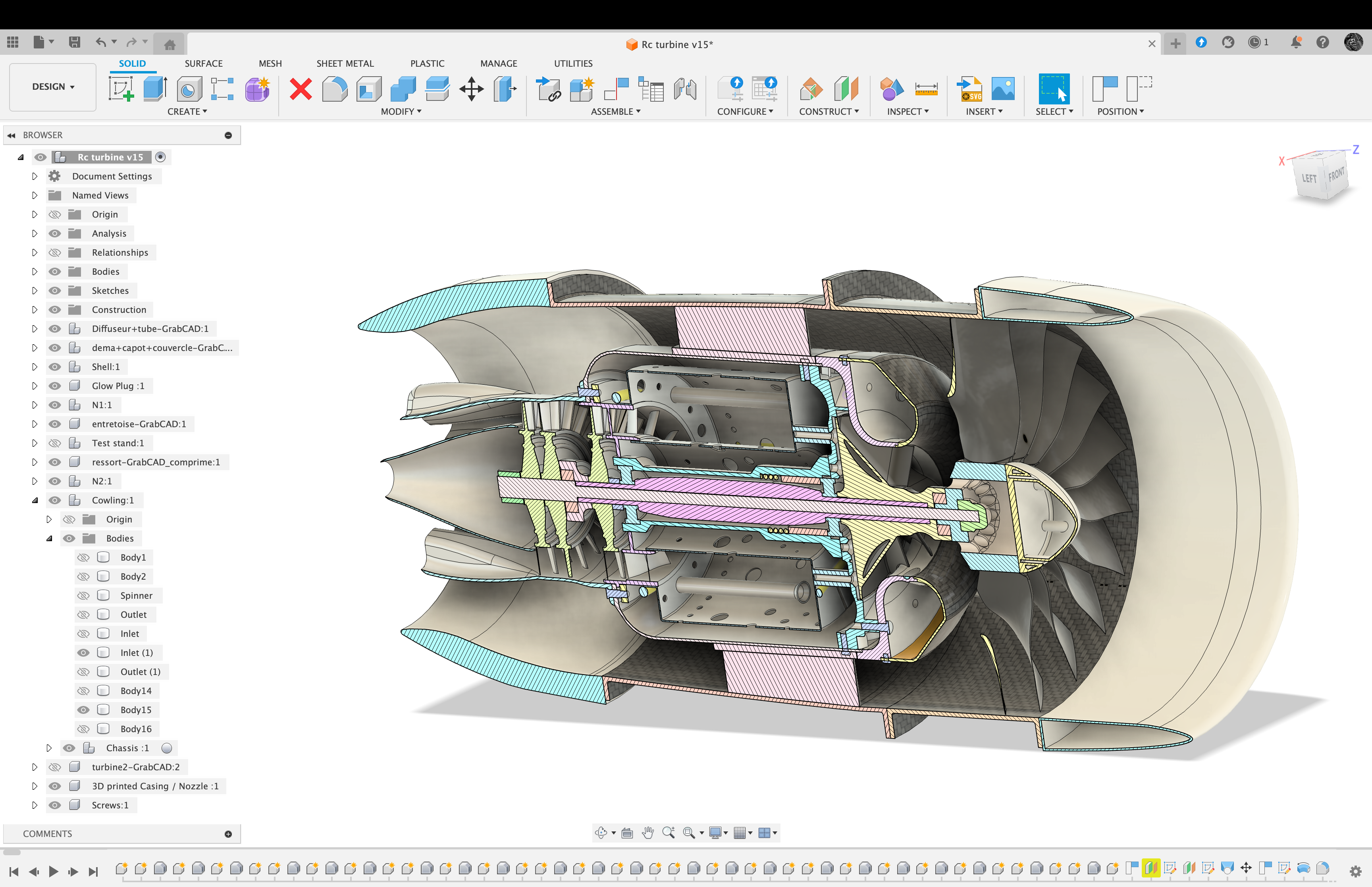Viewport: 1372px width, 887px height.
Task: Expand the Glow Plug :1 node
Action: click(x=35, y=386)
